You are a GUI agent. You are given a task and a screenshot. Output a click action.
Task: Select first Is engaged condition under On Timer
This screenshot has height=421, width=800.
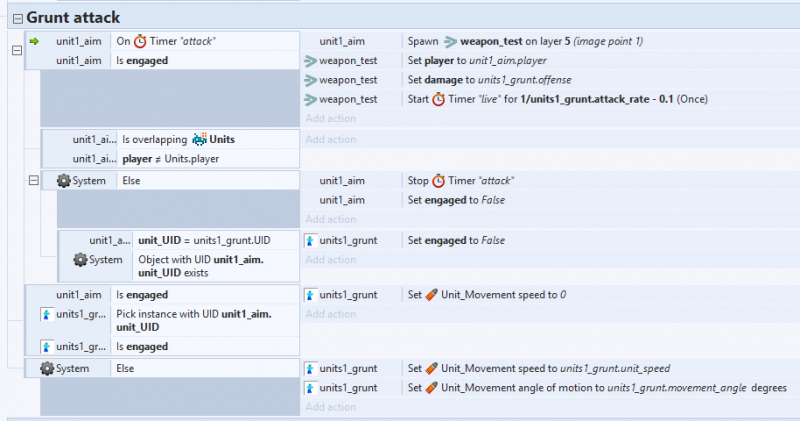tap(142, 61)
